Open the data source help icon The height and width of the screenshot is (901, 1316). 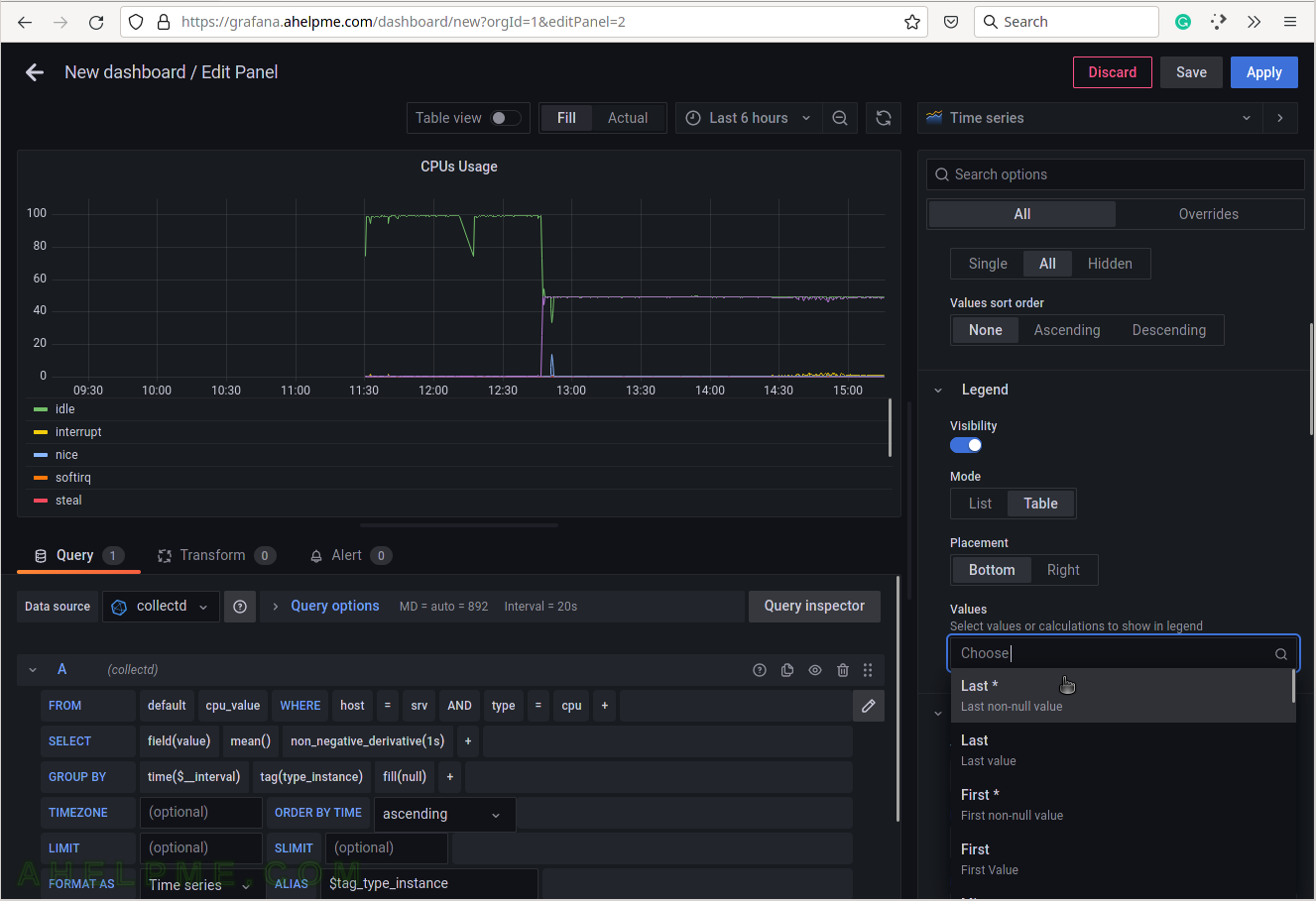(240, 607)
